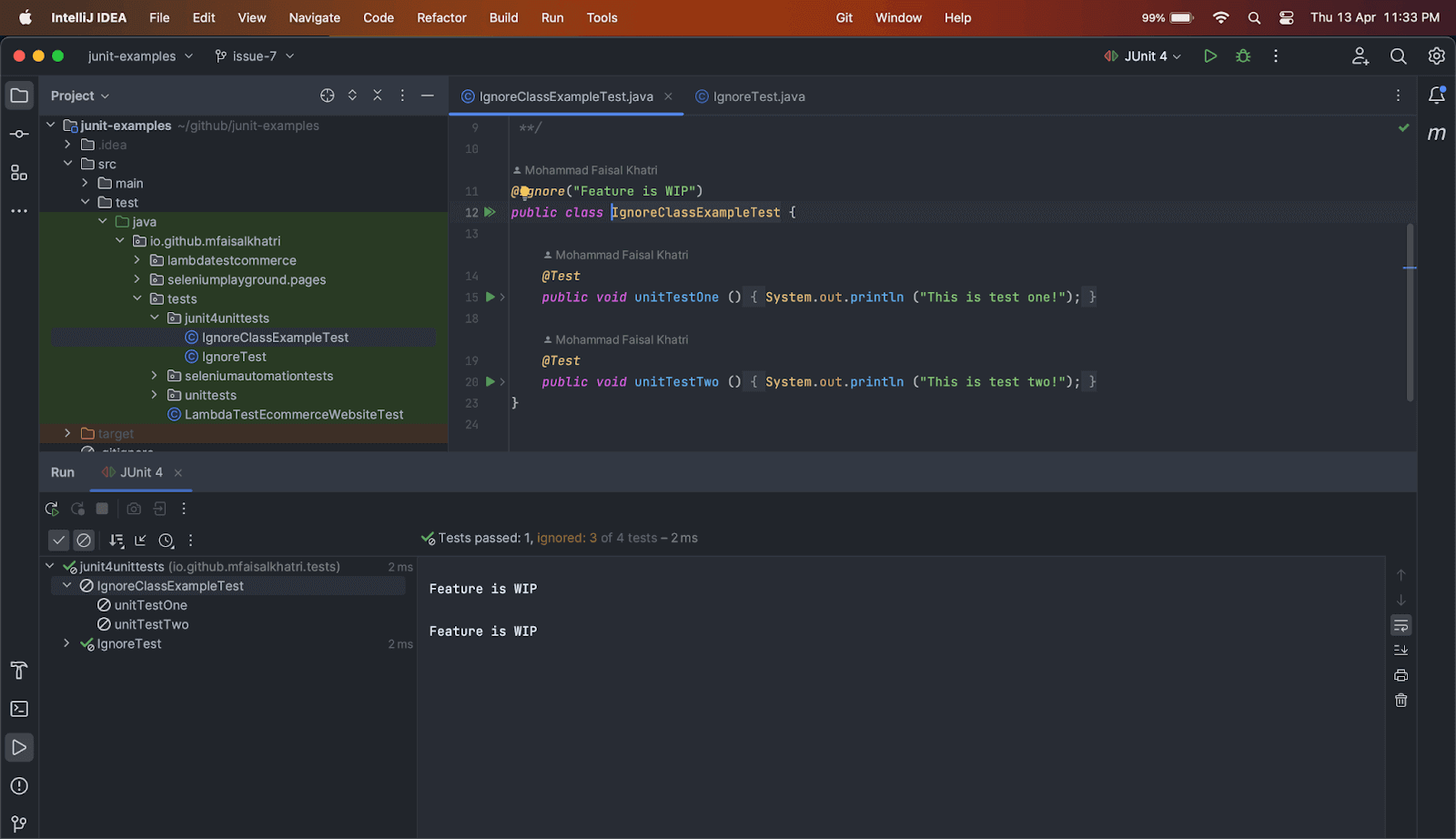Screen dimensions: 1456x839
Task: Expand the seleniumautomationtests package
Action: tap(154, 376)
